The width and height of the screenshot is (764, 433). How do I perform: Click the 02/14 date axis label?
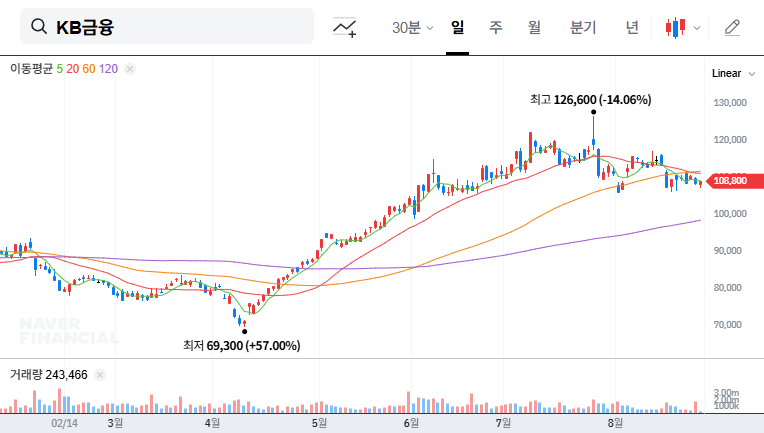[x=64, y=423]
